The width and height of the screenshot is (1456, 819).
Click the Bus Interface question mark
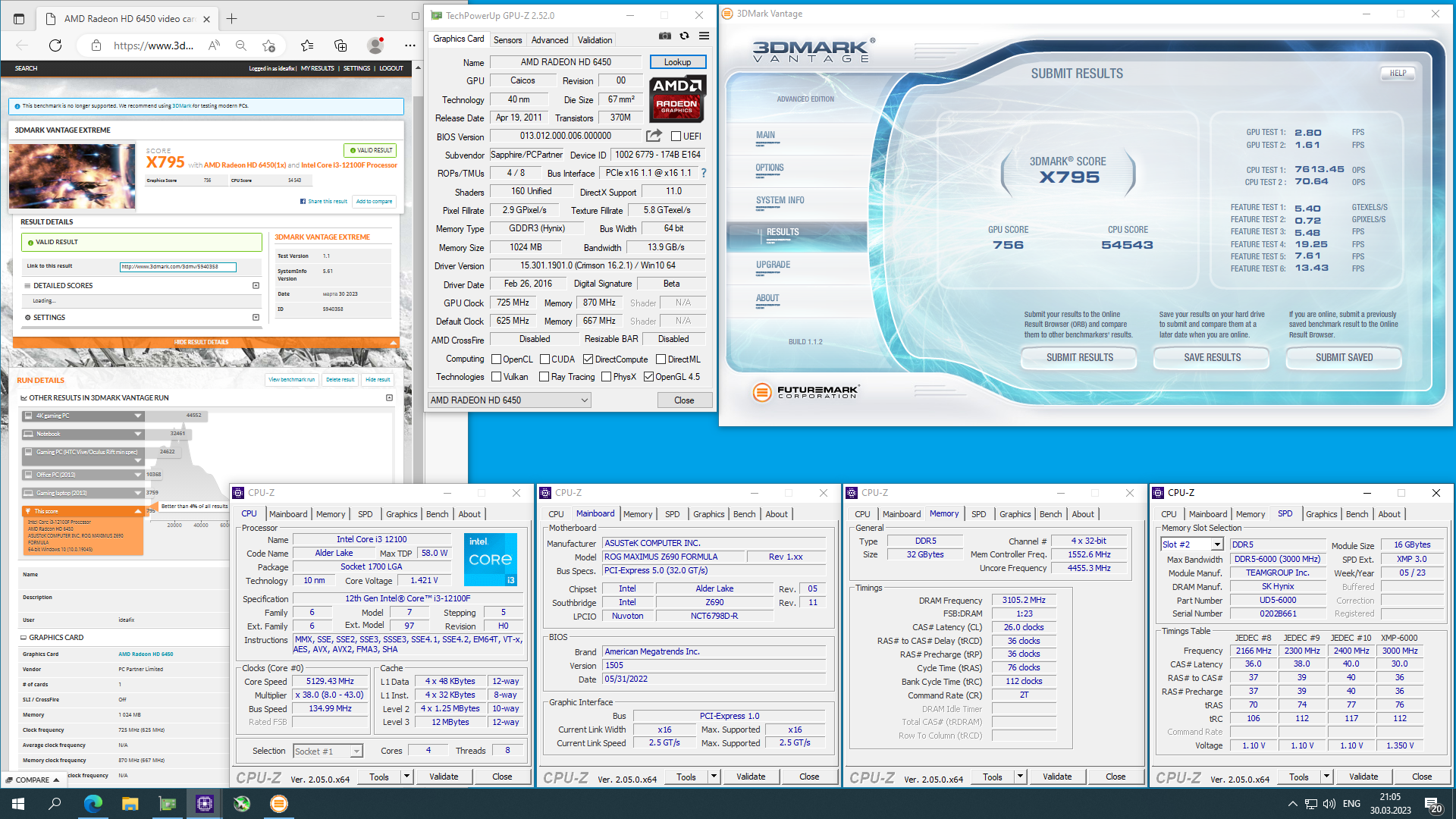click(704, 173)
